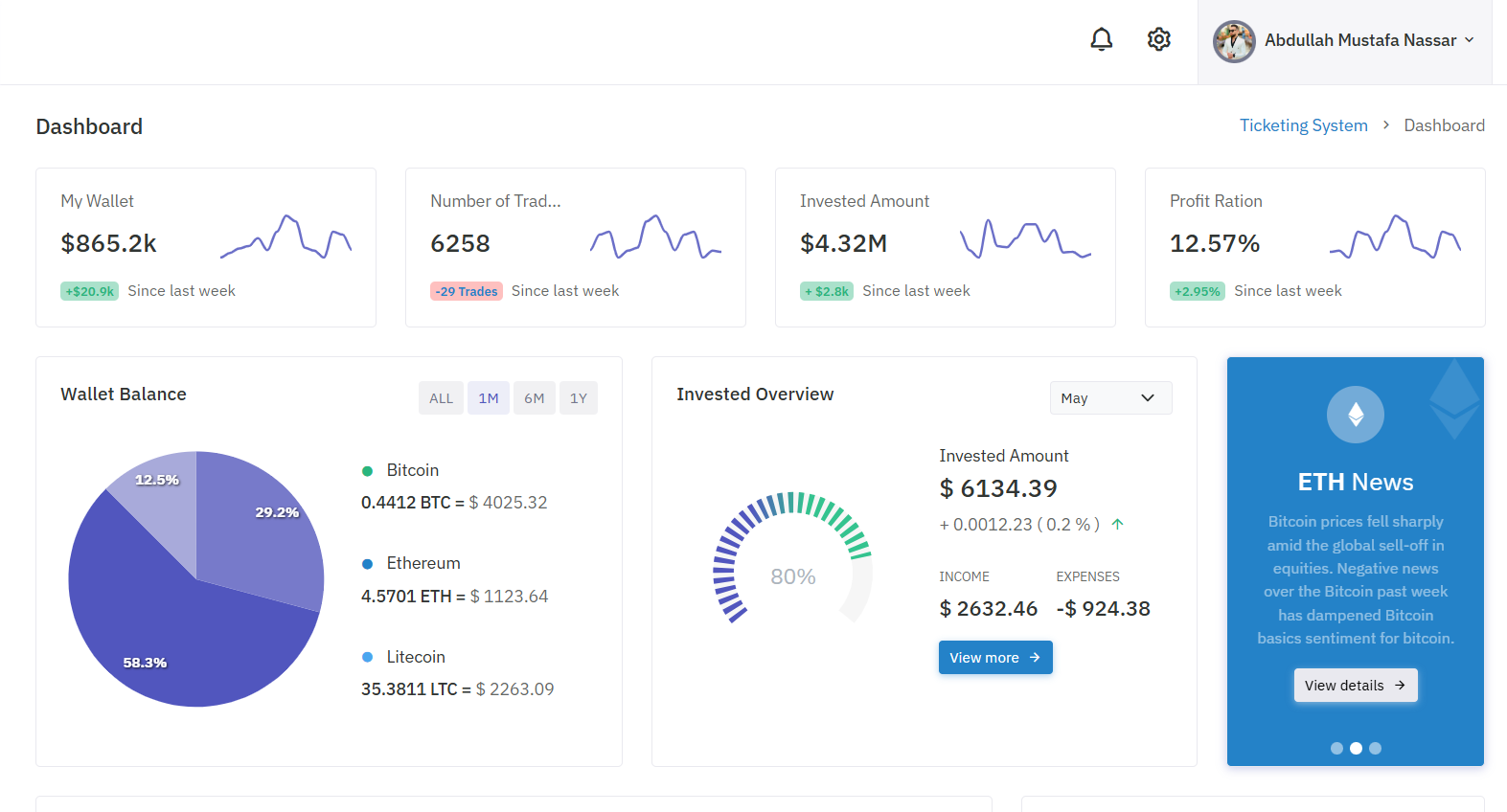Select the ALL time range tab
The image size is (1507, 812).
coord(441,398)
